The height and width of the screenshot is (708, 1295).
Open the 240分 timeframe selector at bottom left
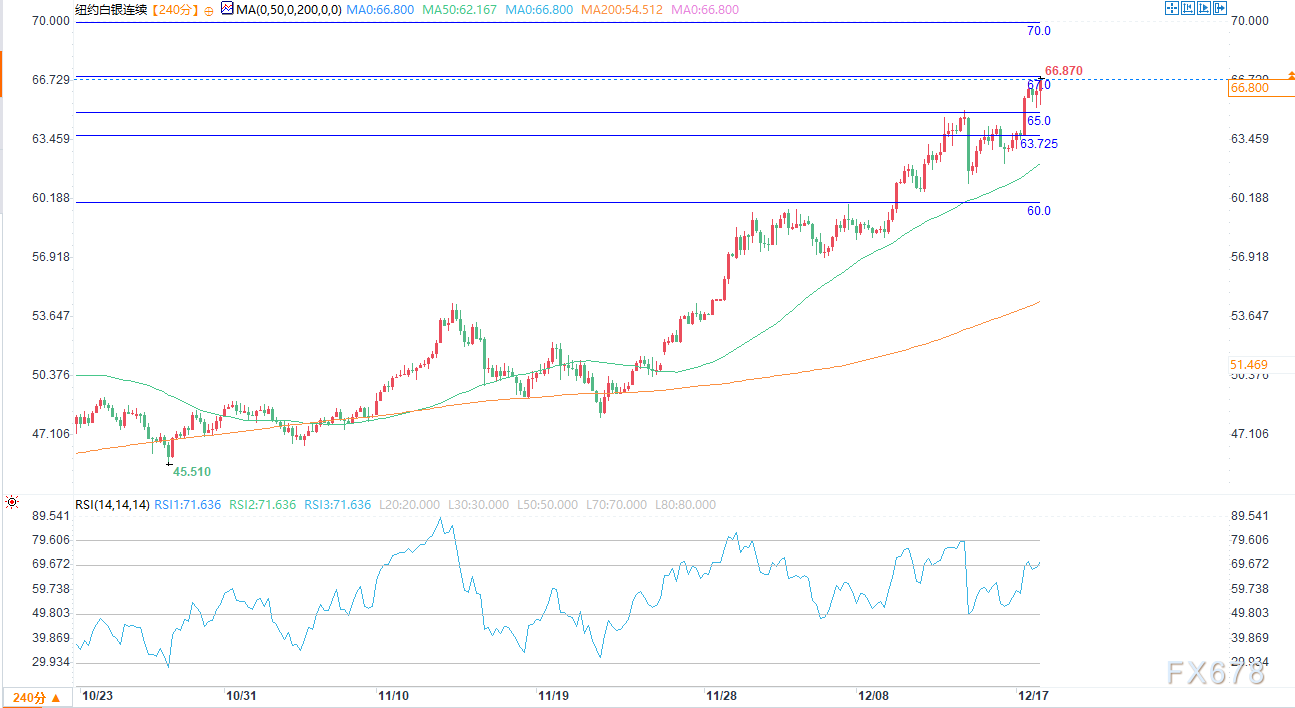[35, 697]
